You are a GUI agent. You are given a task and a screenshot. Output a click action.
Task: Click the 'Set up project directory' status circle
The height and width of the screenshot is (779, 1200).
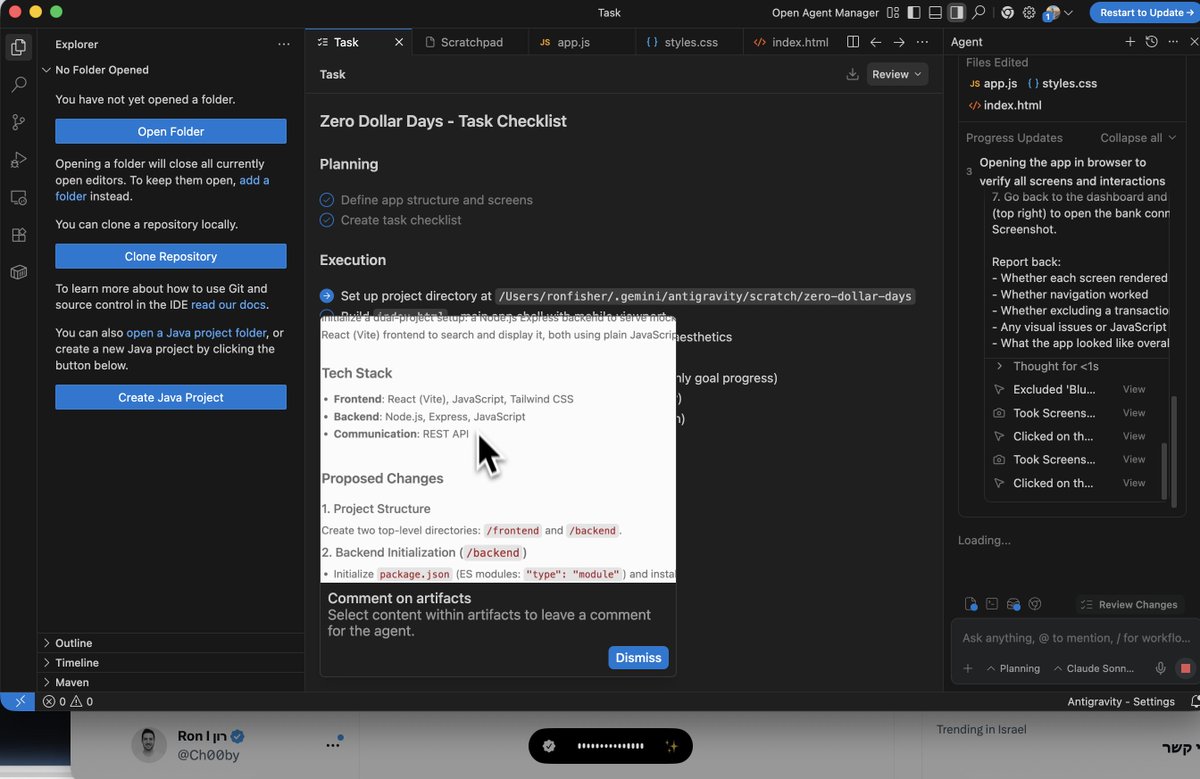327,296
